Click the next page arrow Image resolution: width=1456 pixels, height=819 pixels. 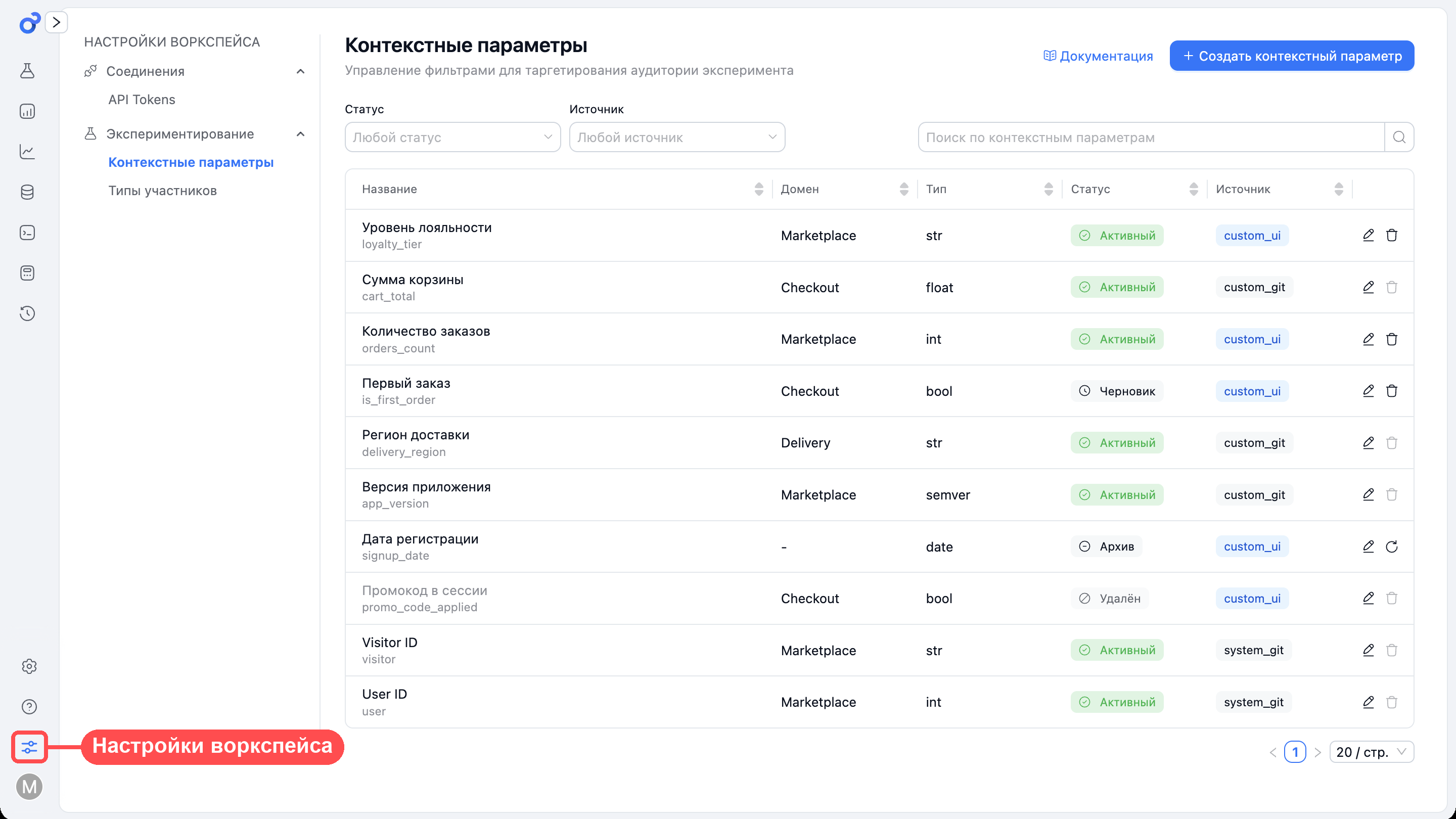(x=1317, y=752)
